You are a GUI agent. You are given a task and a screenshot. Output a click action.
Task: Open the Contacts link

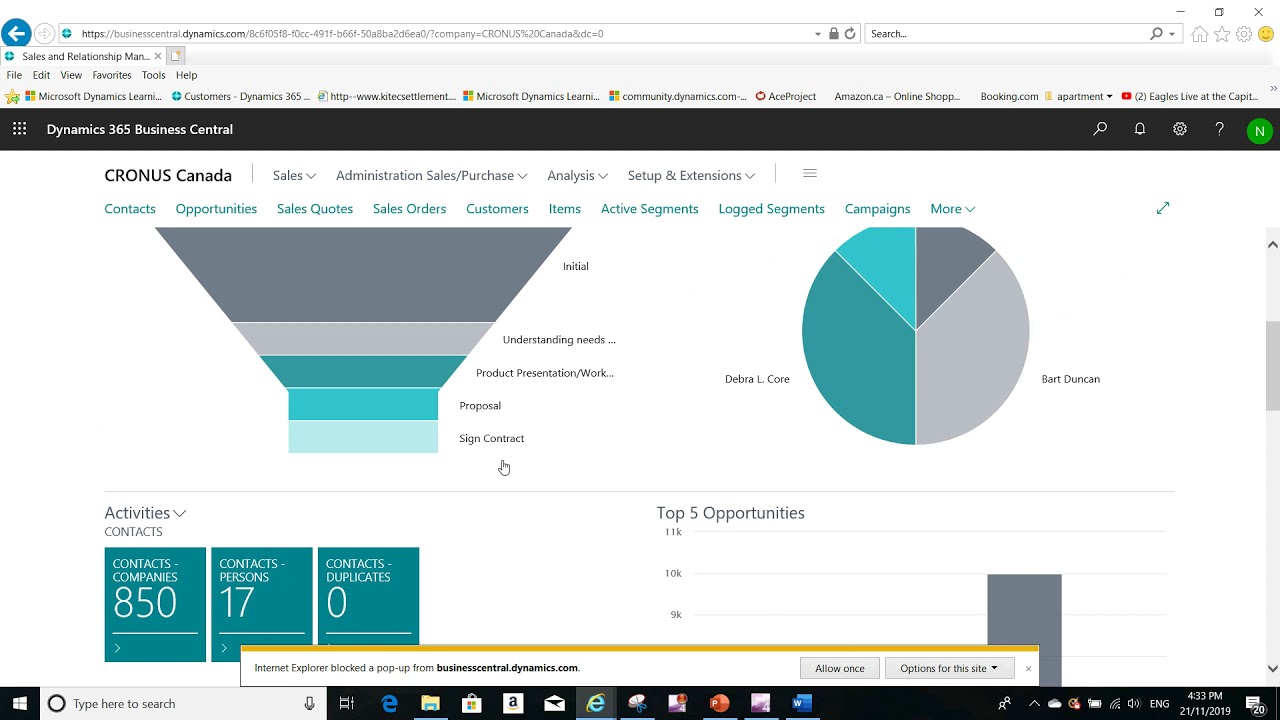(130, 209)
